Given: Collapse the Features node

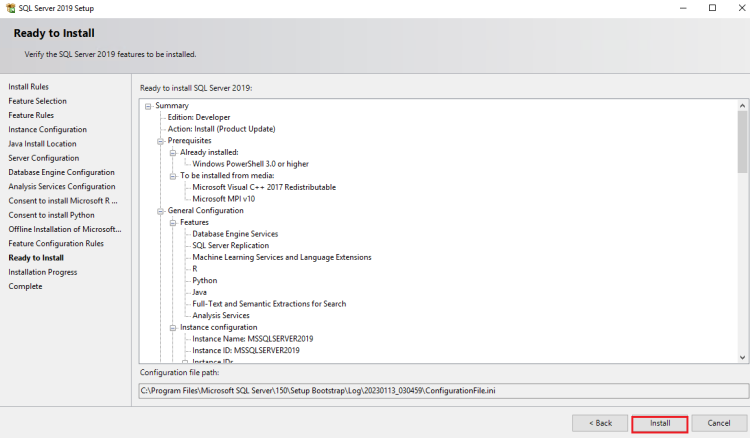Looking at the screenshot, I should [173, 223].
